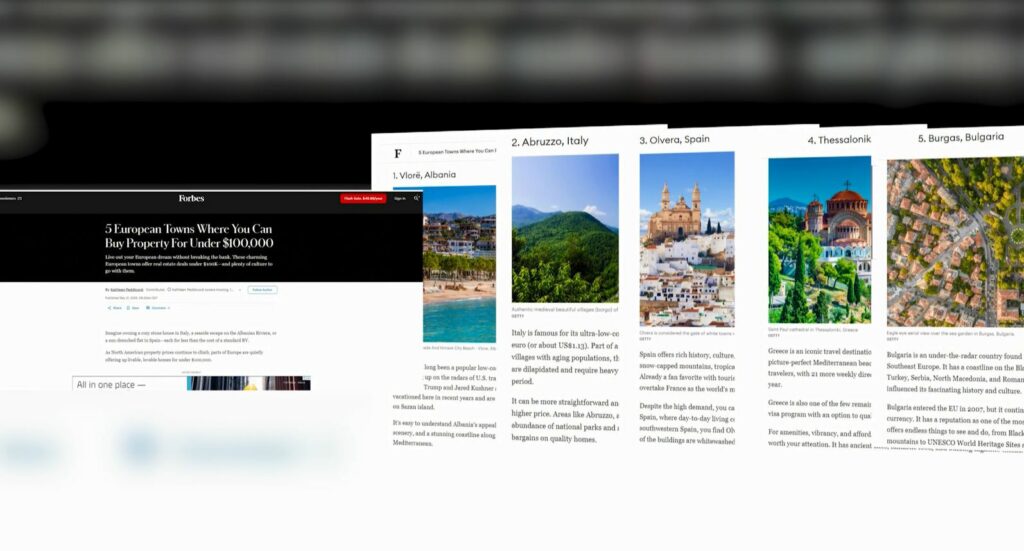Select the Abruzzo green hills photo
Screen dimensions: 1024x551
(x=565, y=228)
